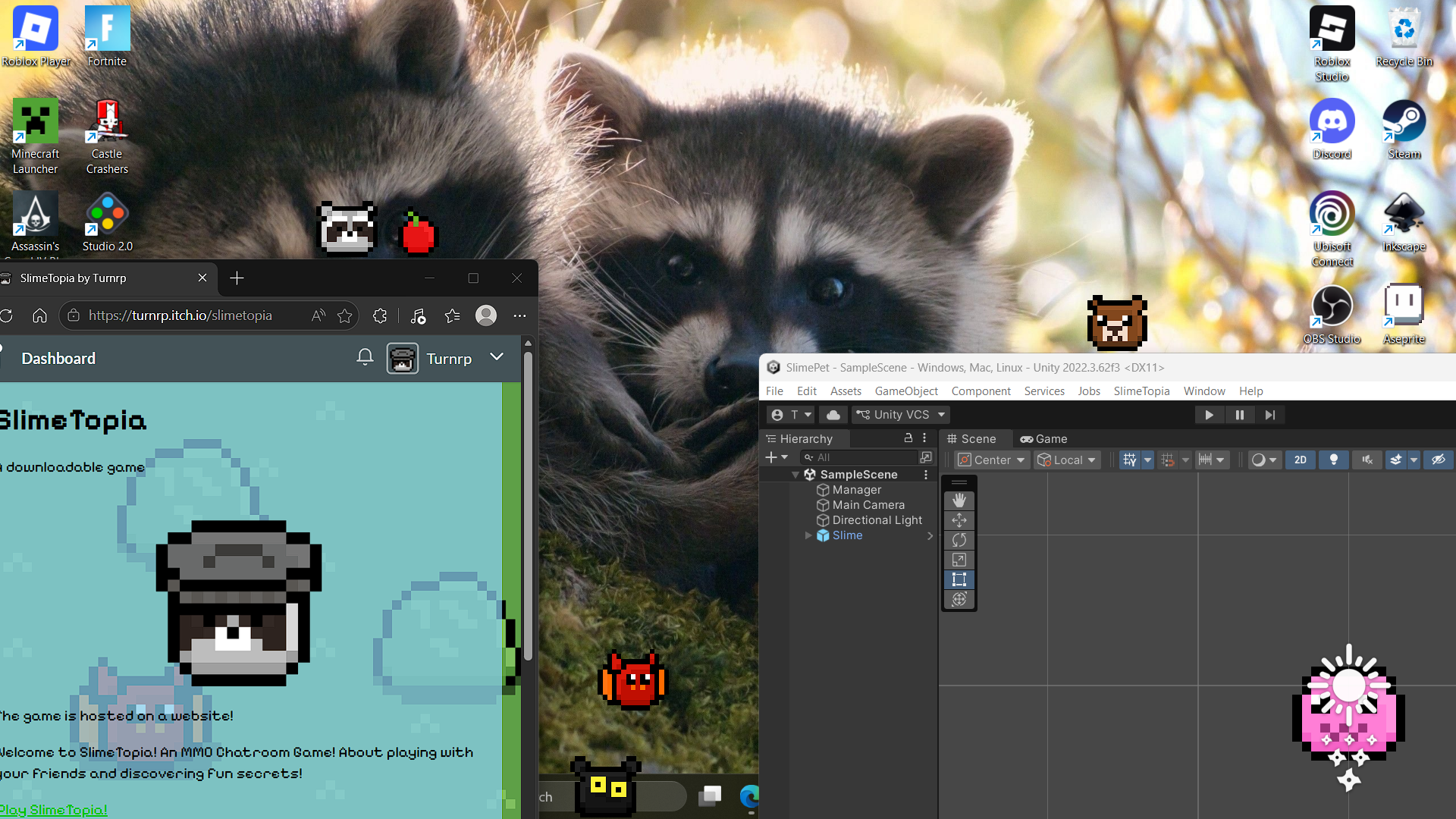The image size is (1456, 819).
Task: Open the Unity VCS dropdown
Action: (x=900, y=415)
